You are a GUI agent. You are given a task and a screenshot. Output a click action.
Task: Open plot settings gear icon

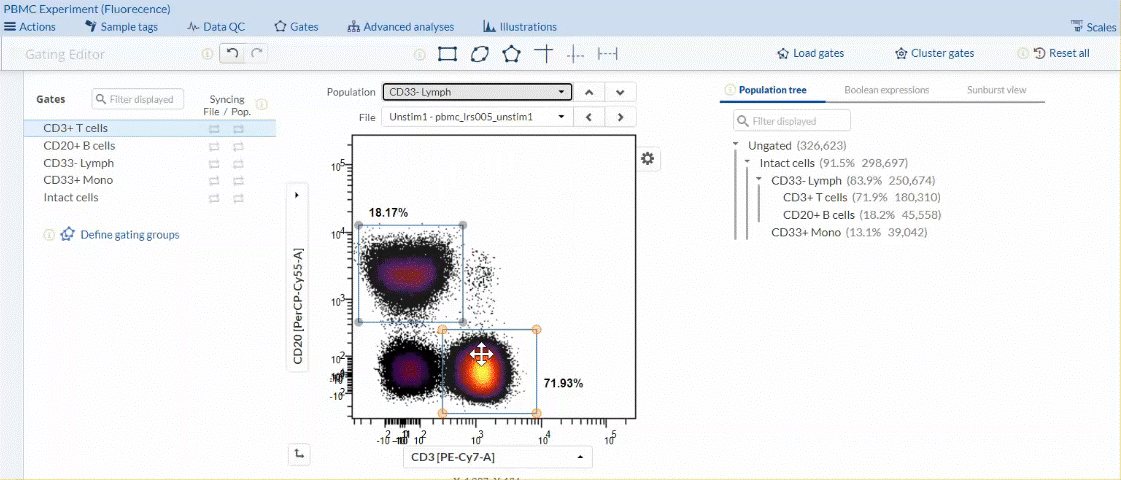[649, 159]
